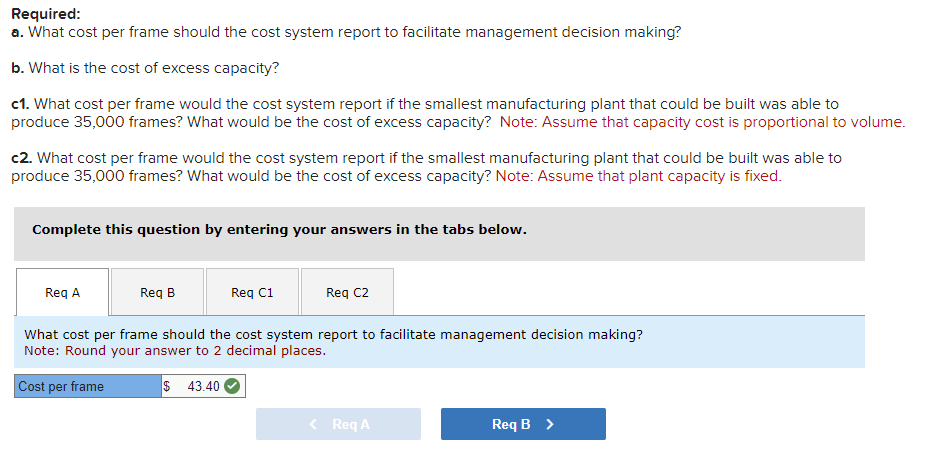Click the note 'plant capacity is fixed'
This screenshot has width=947, height=463.
coord(638,176)
